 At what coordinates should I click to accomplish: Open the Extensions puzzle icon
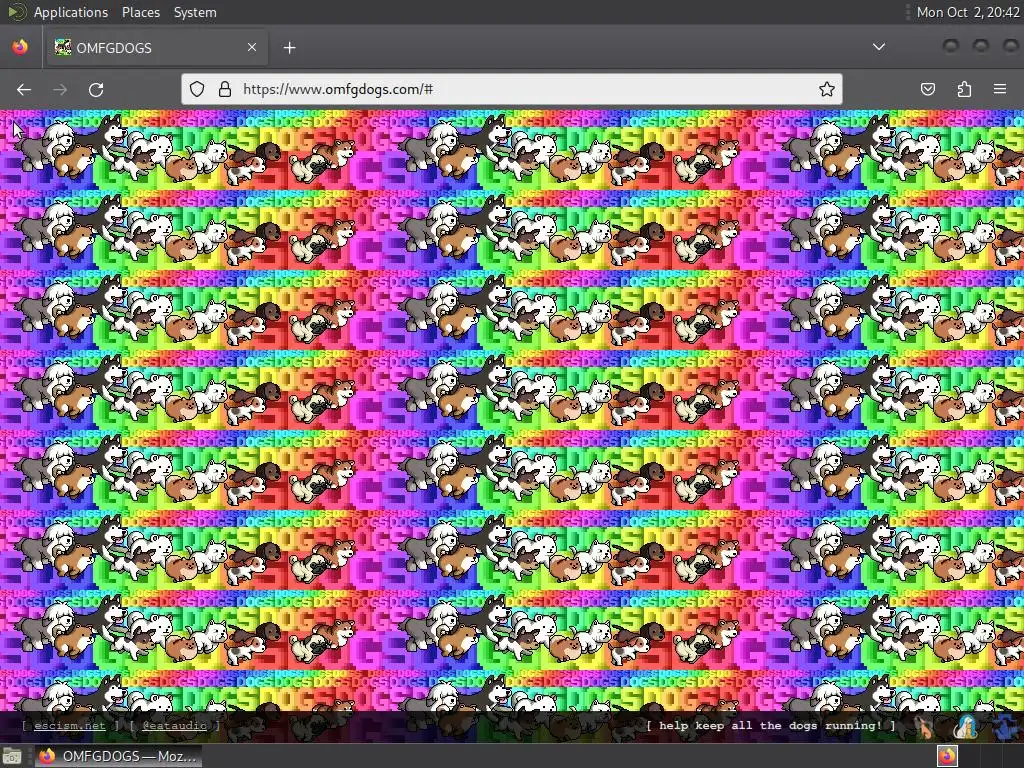964,89
